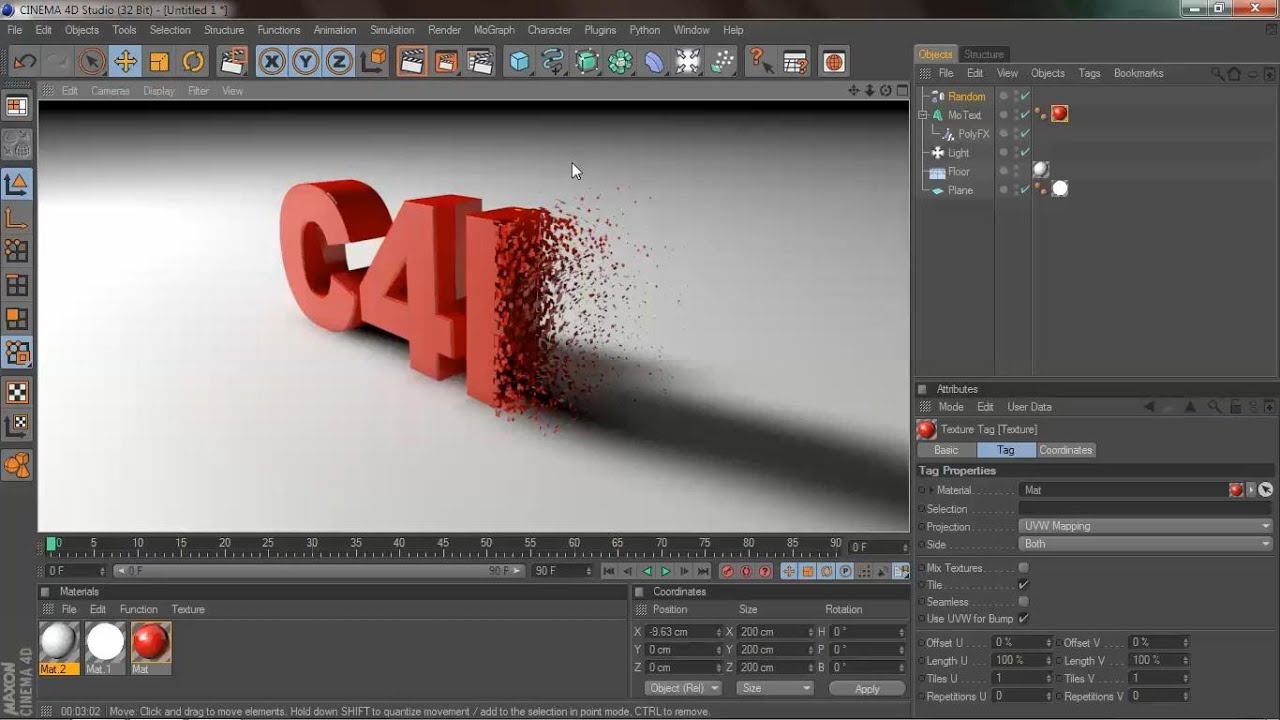The image size is (1280, 720).
Task: Open the Size mode dropdown in Coordinates
Action: 775,688
